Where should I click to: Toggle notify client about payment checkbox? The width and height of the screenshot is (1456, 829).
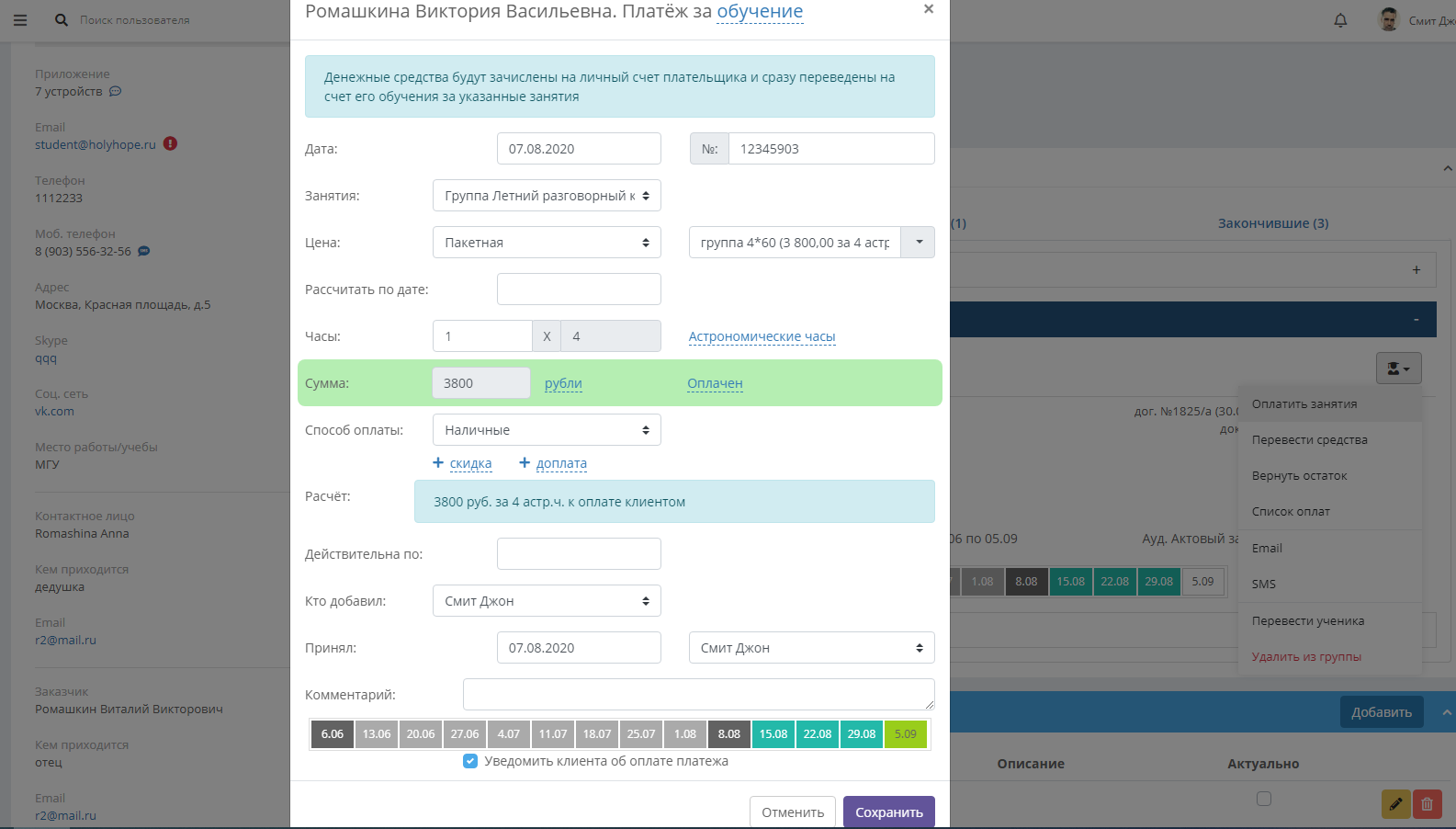pyautogui.click(x=470, y=761)
